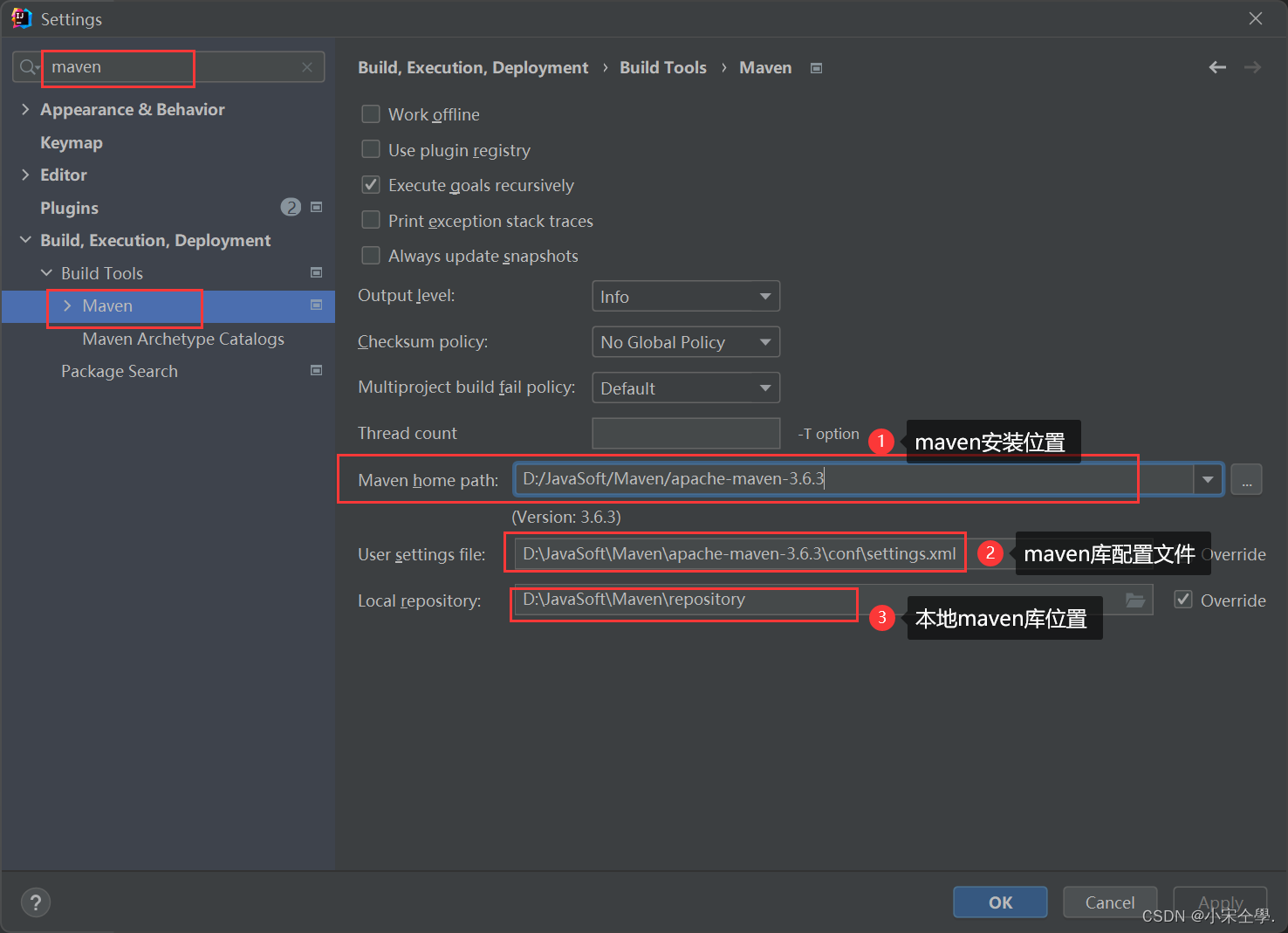Select Maven Archetype Catalogs item
Image resolution: width=1288 pixels, height=933 pixels.
point(183,339)
